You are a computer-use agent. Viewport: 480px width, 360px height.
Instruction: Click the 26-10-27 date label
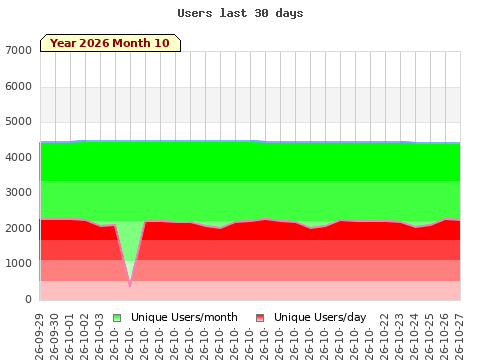coord(459,337)
